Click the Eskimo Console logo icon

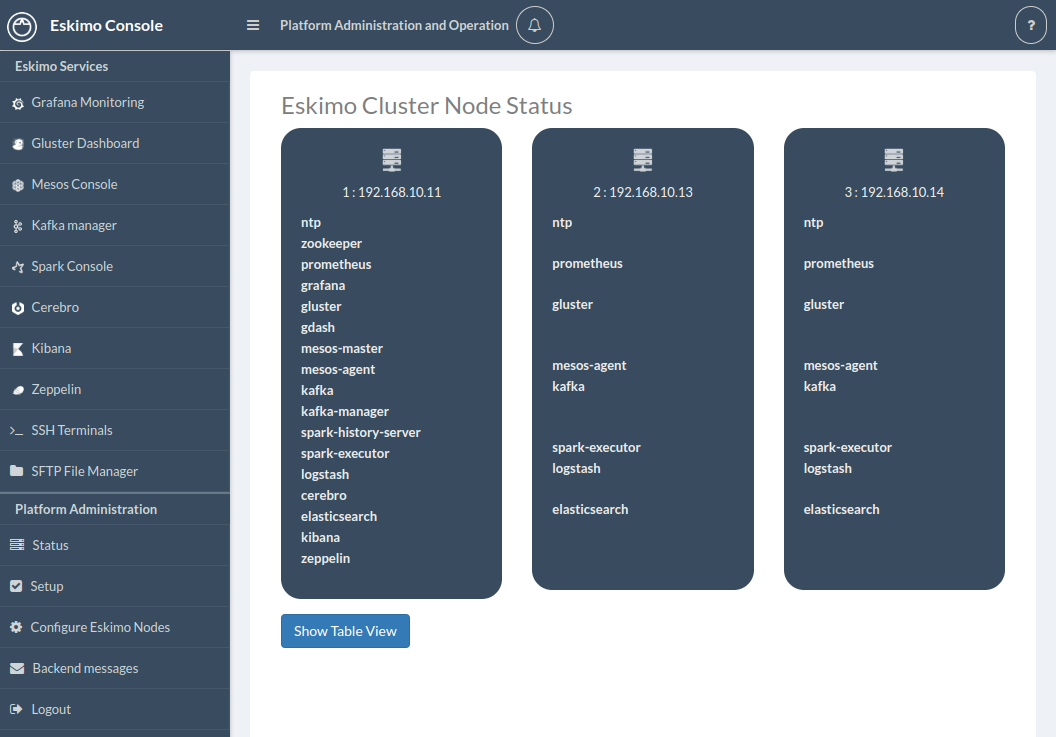[22, 25]
